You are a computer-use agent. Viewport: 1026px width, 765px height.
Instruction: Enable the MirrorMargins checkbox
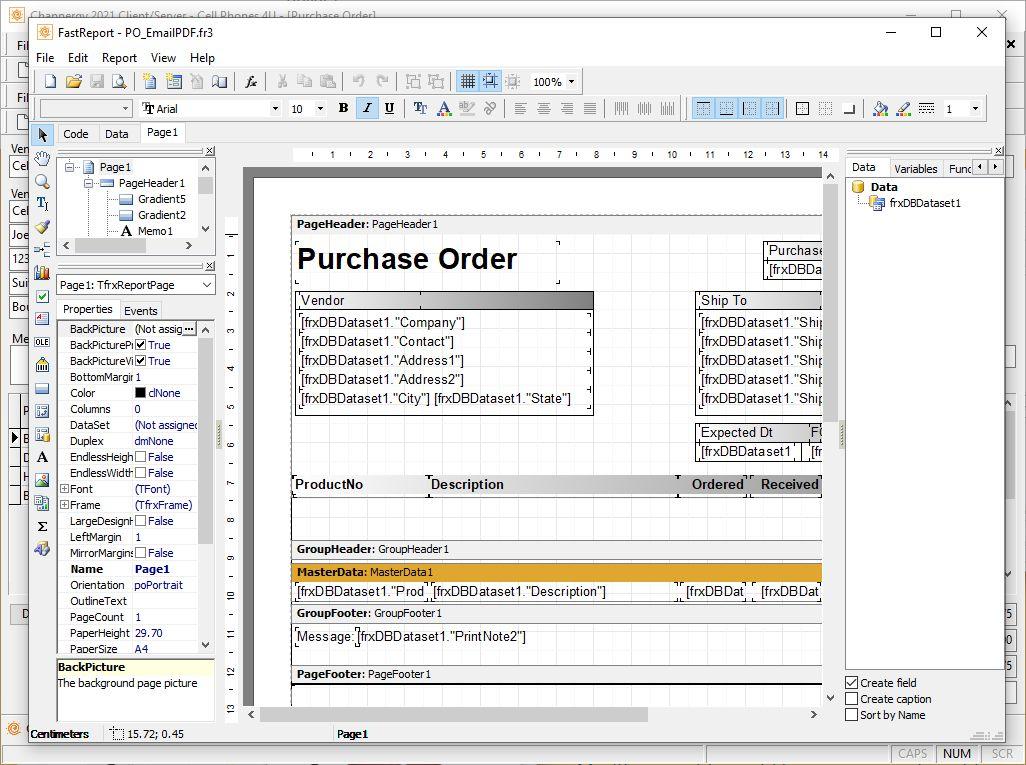tap(140, 553)
